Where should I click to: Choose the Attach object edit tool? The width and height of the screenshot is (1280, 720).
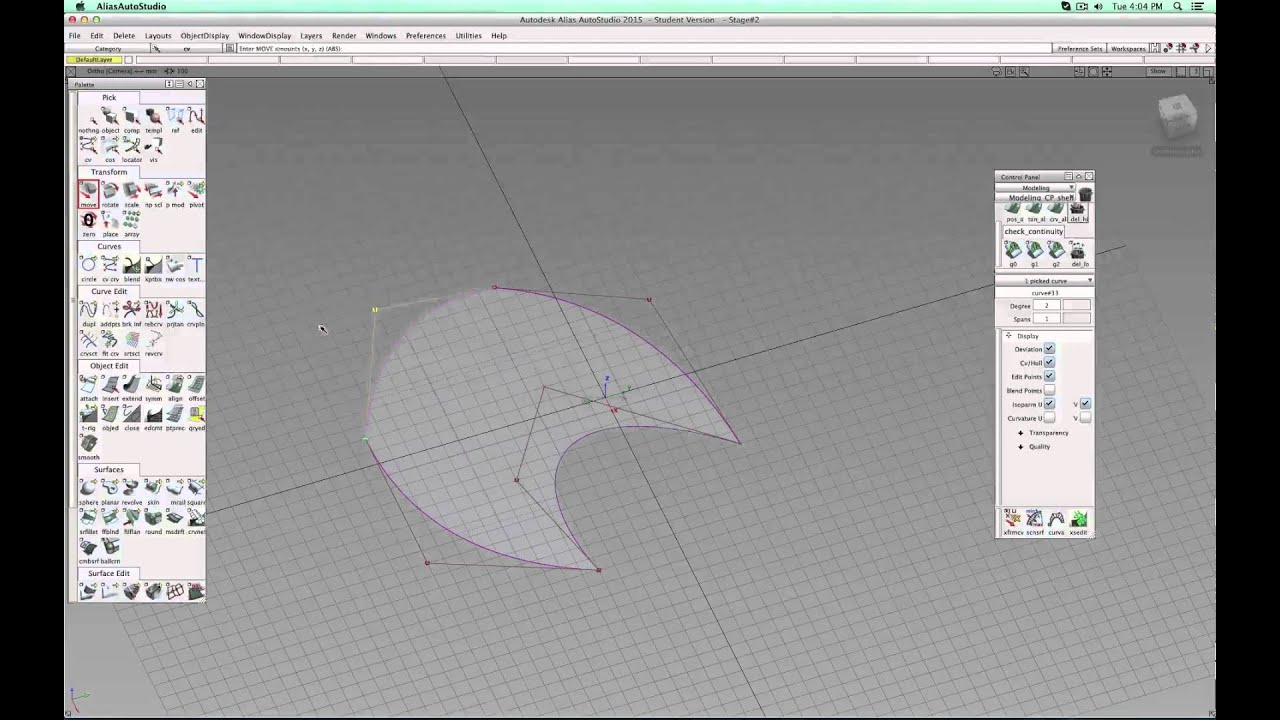pyautogui.click(x=88, y=387)
